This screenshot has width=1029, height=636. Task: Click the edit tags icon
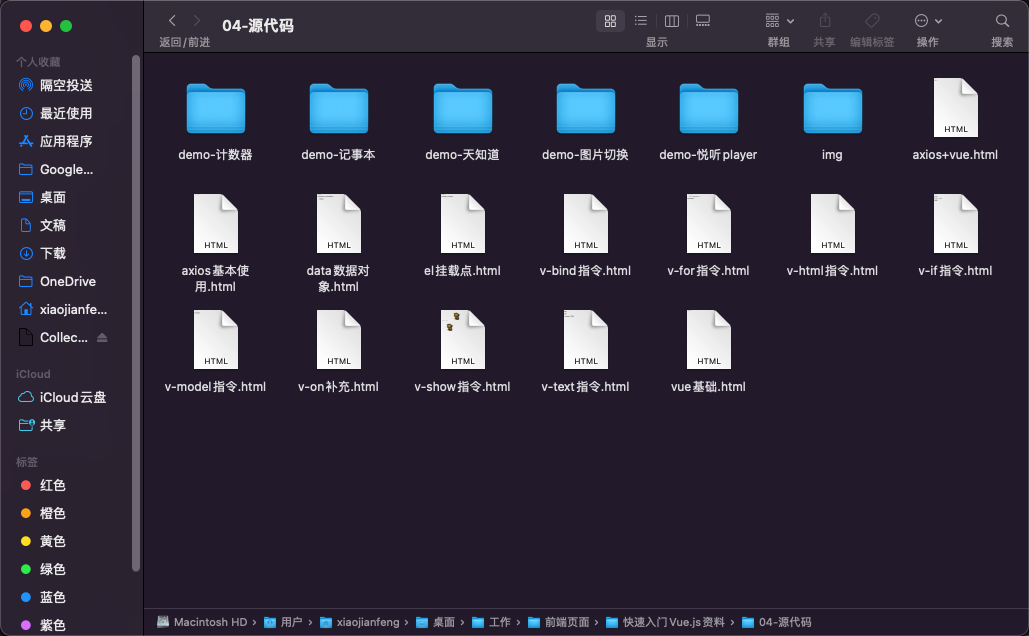point(872,21)
